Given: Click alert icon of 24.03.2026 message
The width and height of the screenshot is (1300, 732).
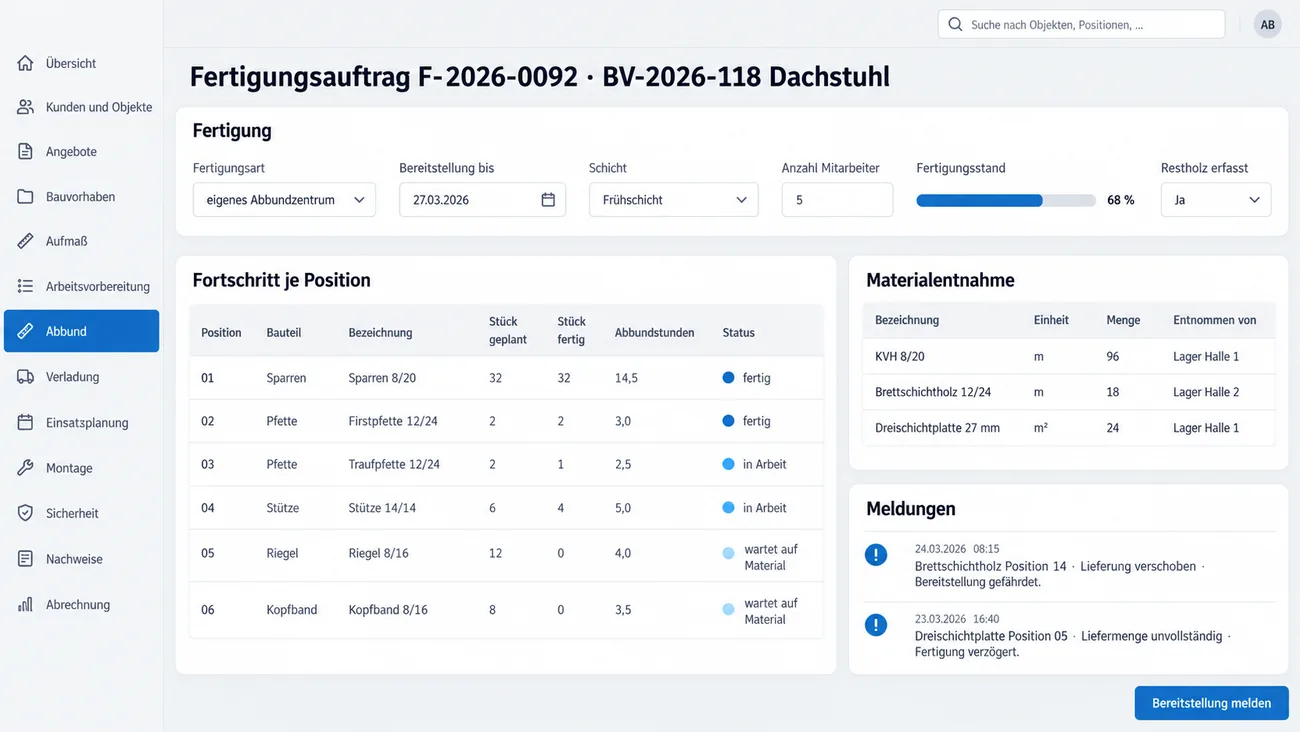Looking at the screenshot, I should pyautogui.click(x=876, y=554).
